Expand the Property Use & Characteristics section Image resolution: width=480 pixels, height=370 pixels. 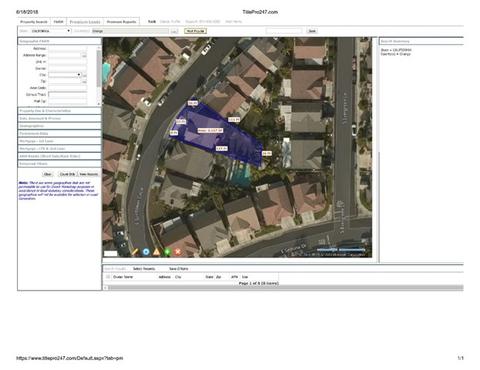[59, 111]
